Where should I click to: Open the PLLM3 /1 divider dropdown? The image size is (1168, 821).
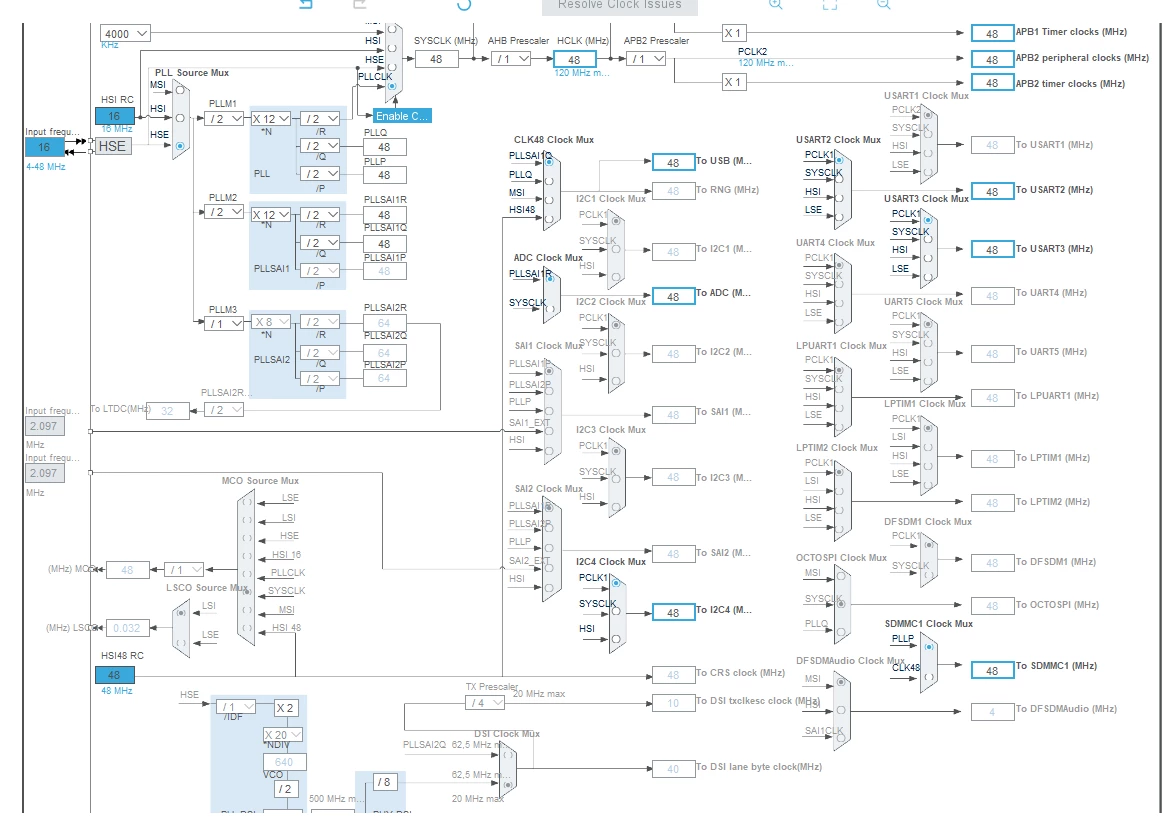tap(224, 323)
